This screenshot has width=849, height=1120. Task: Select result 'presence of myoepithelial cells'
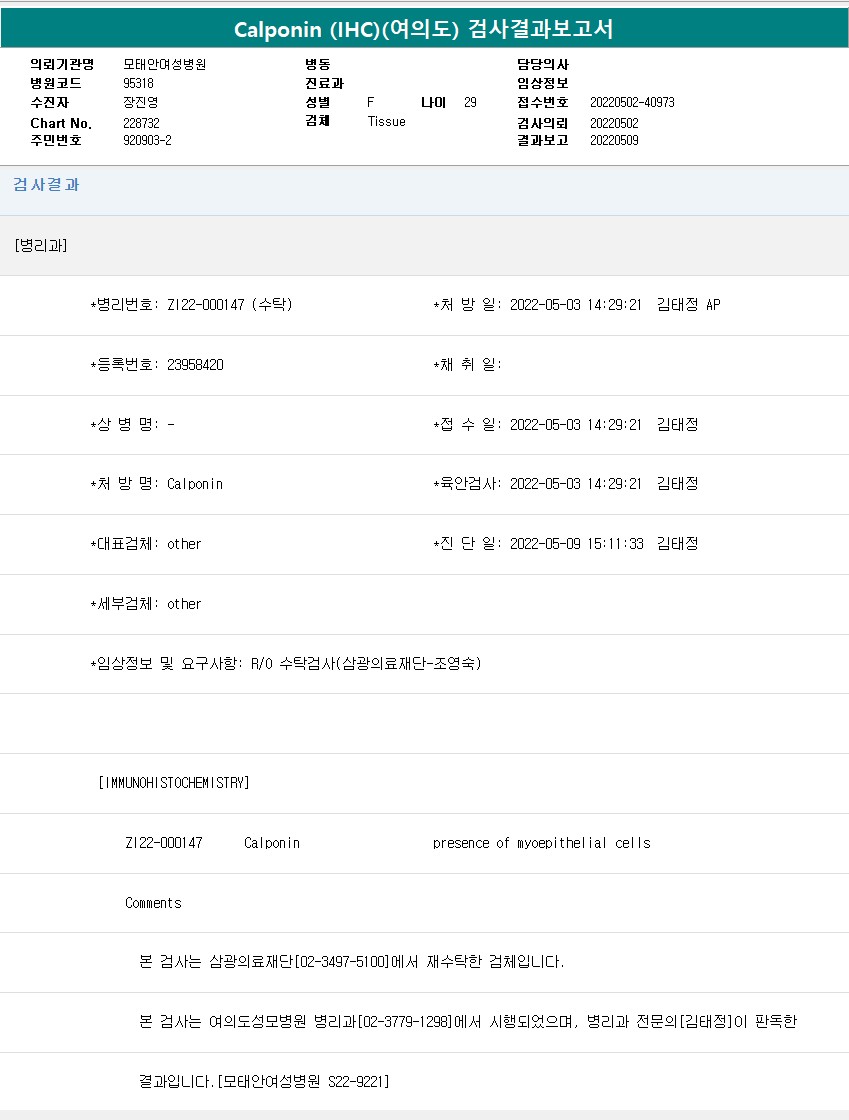(541, 844)
